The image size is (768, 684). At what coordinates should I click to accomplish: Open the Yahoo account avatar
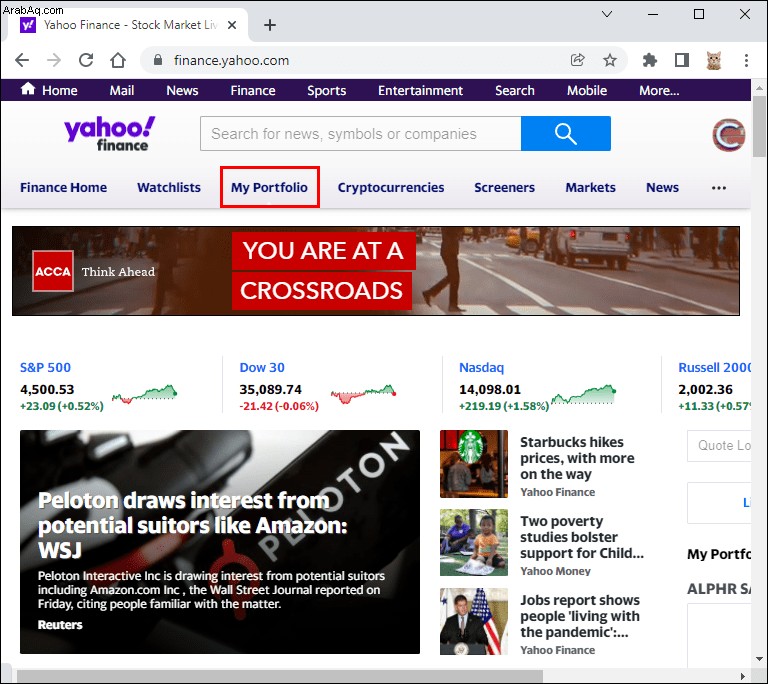[x=728, y=135]
